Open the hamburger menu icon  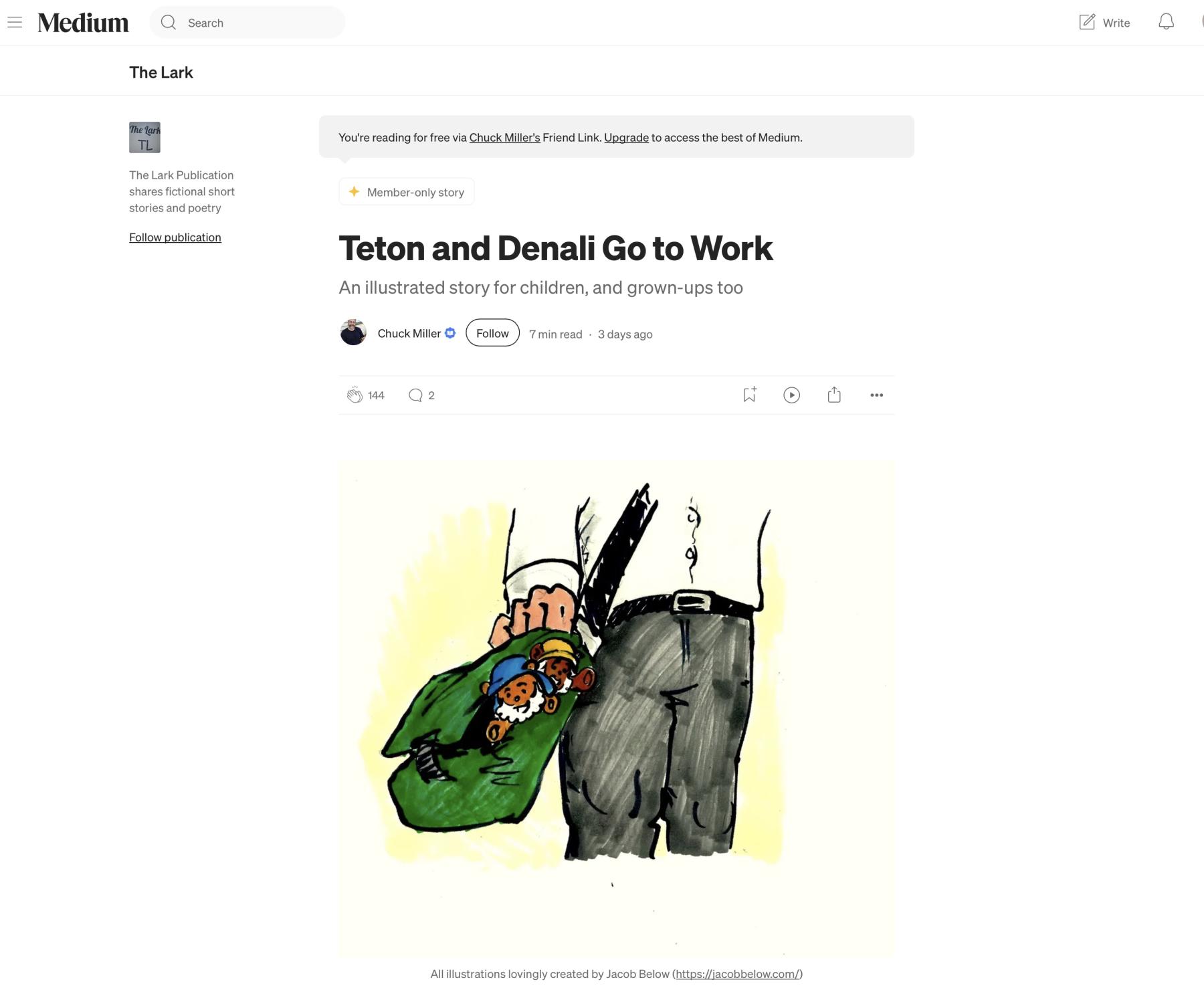click(15, 23)
